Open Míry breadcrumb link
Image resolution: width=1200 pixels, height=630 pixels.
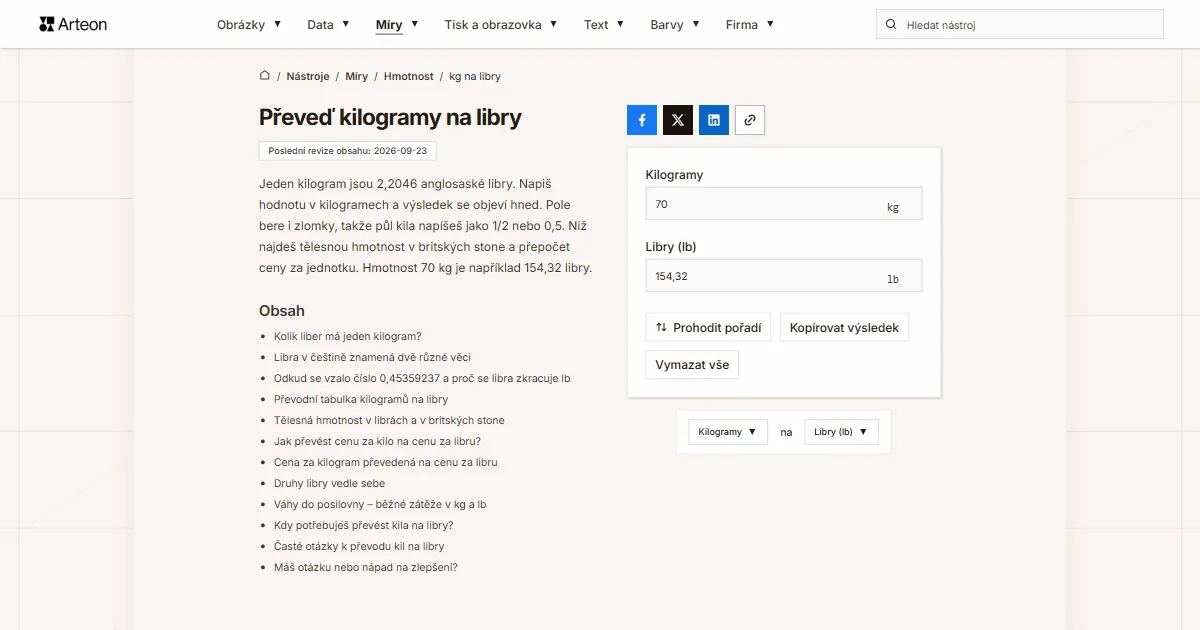pos(356,76)
